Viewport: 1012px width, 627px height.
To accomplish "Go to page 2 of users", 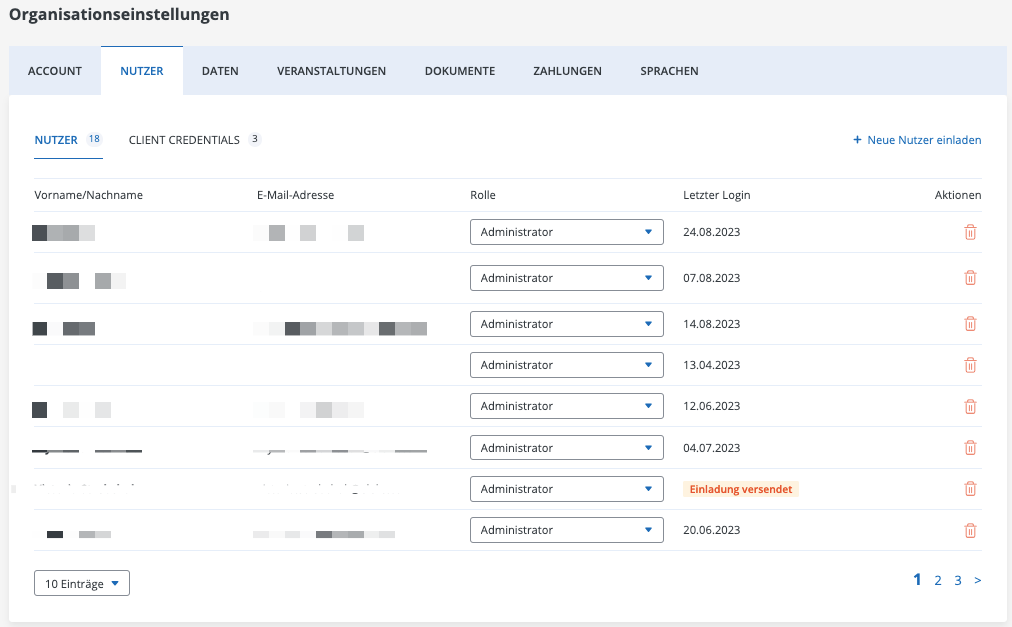I will pos(938,580).
